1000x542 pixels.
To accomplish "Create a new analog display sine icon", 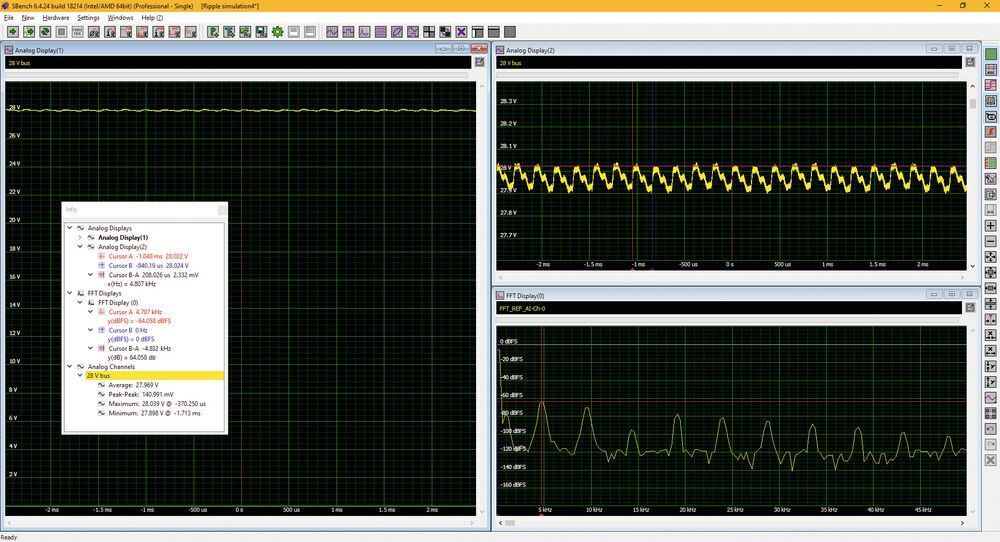I will [332, 32].
